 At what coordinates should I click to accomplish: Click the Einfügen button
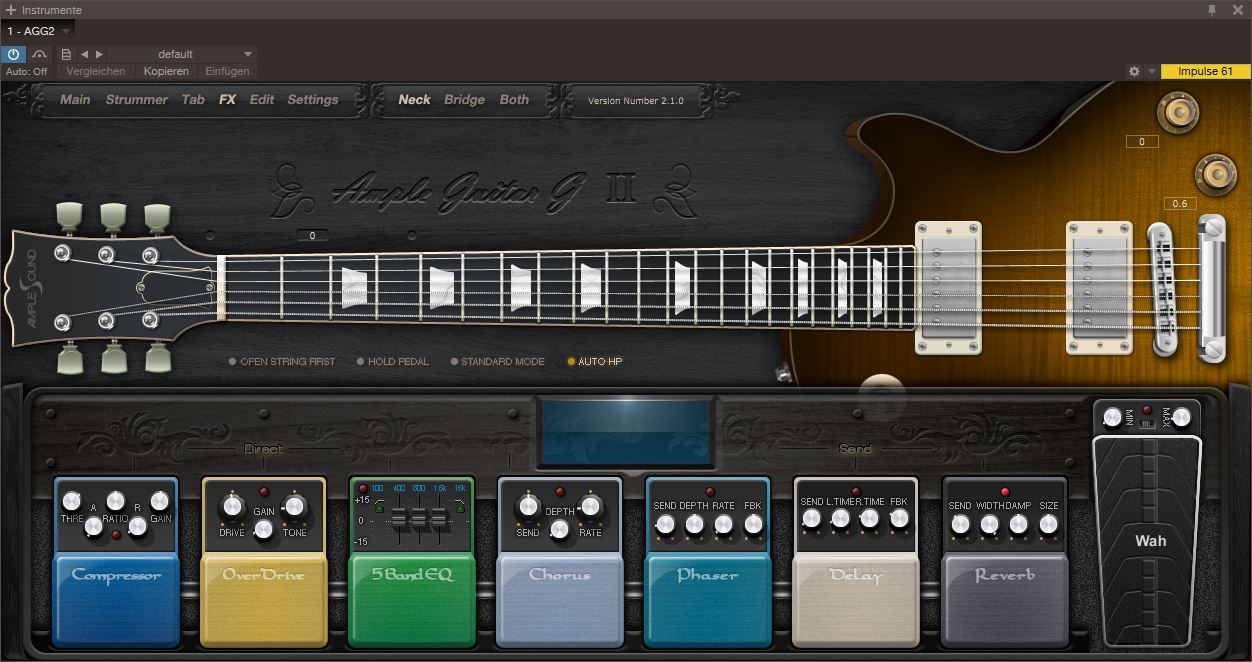coord(227,71)
